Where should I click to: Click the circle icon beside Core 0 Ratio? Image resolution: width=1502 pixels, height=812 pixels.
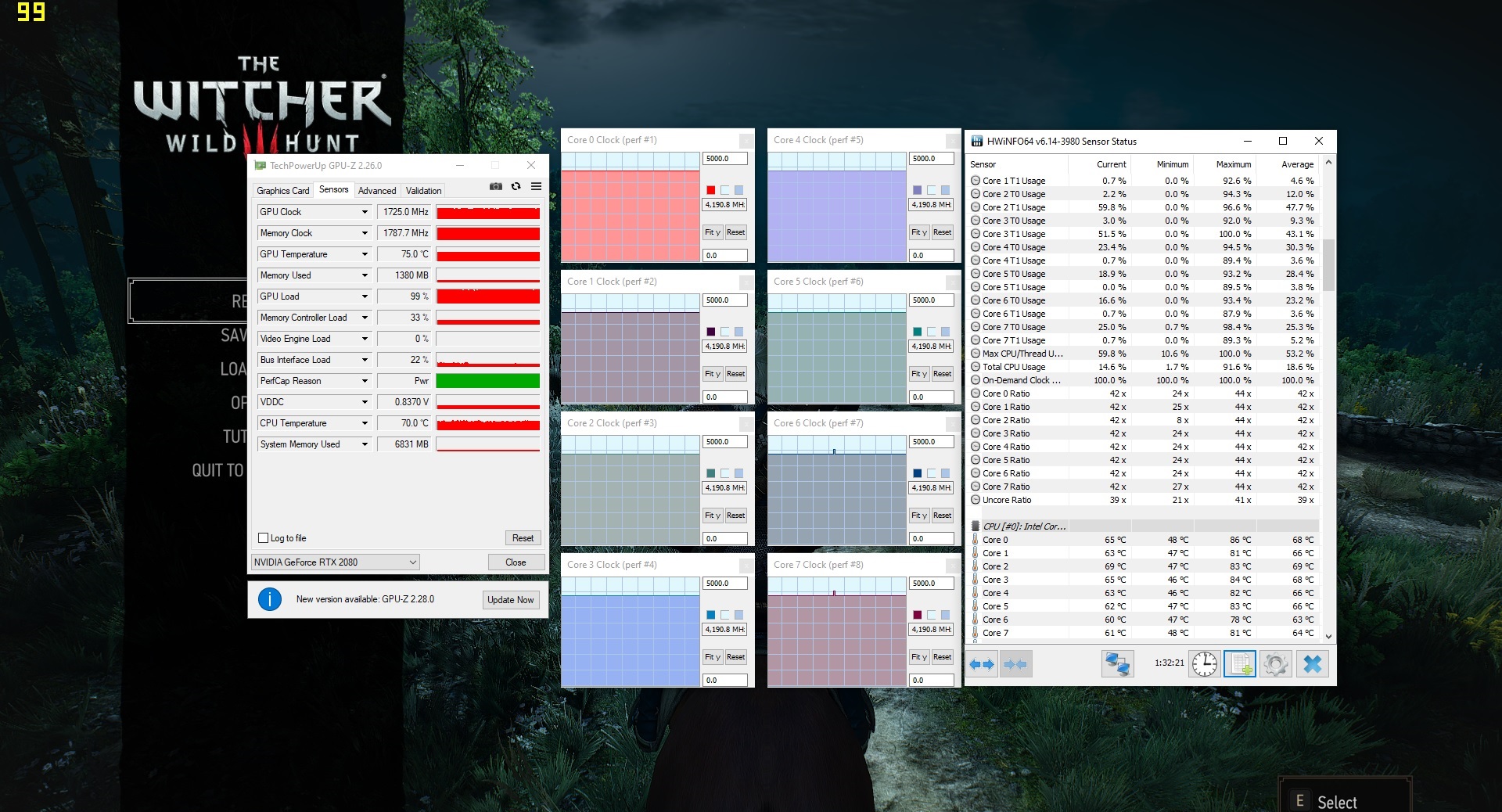point(976,393)
